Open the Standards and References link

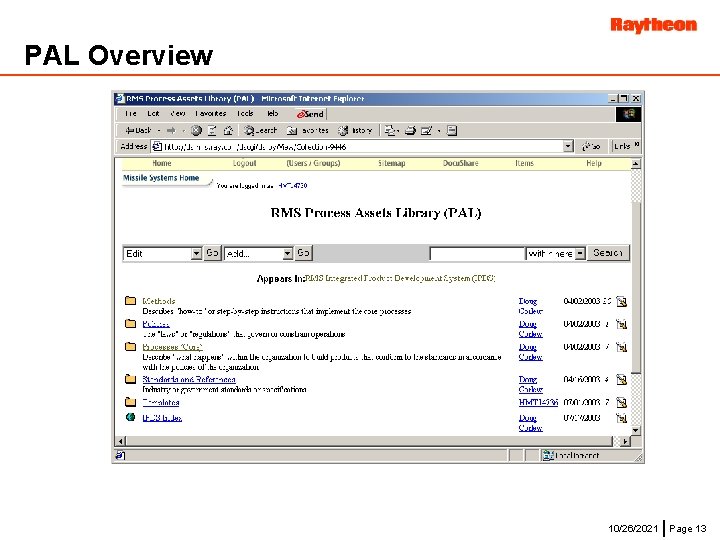click(x=189, y=380)
